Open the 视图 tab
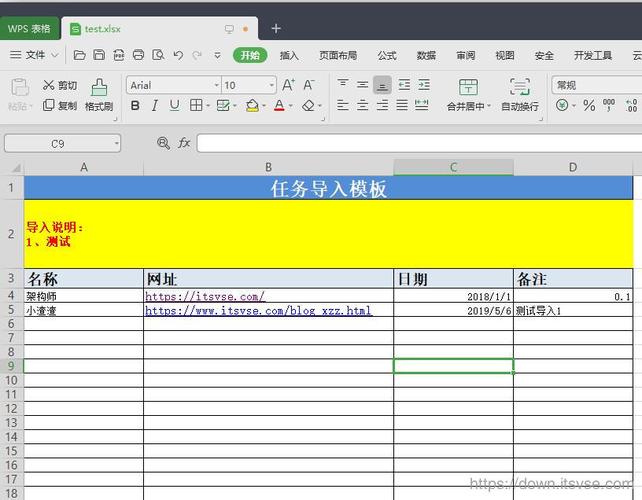Viewport: 642px width, 500px height. pyautogui.click(x=505, y=55)
